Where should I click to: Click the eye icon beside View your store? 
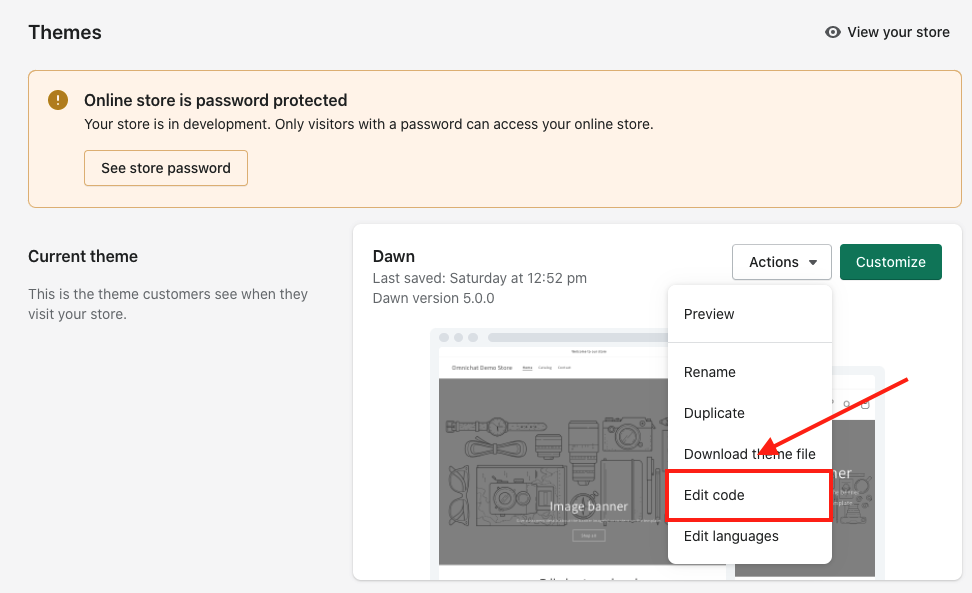[x=833, y=32]
